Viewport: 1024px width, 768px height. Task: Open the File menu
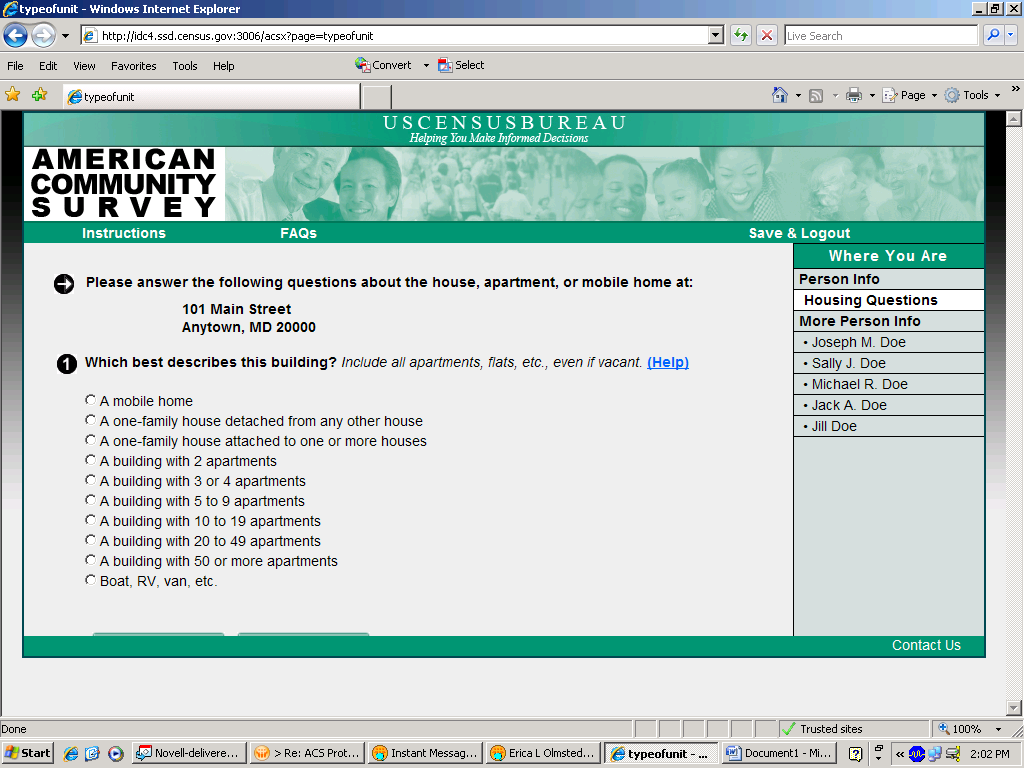[x=15, y=66]
